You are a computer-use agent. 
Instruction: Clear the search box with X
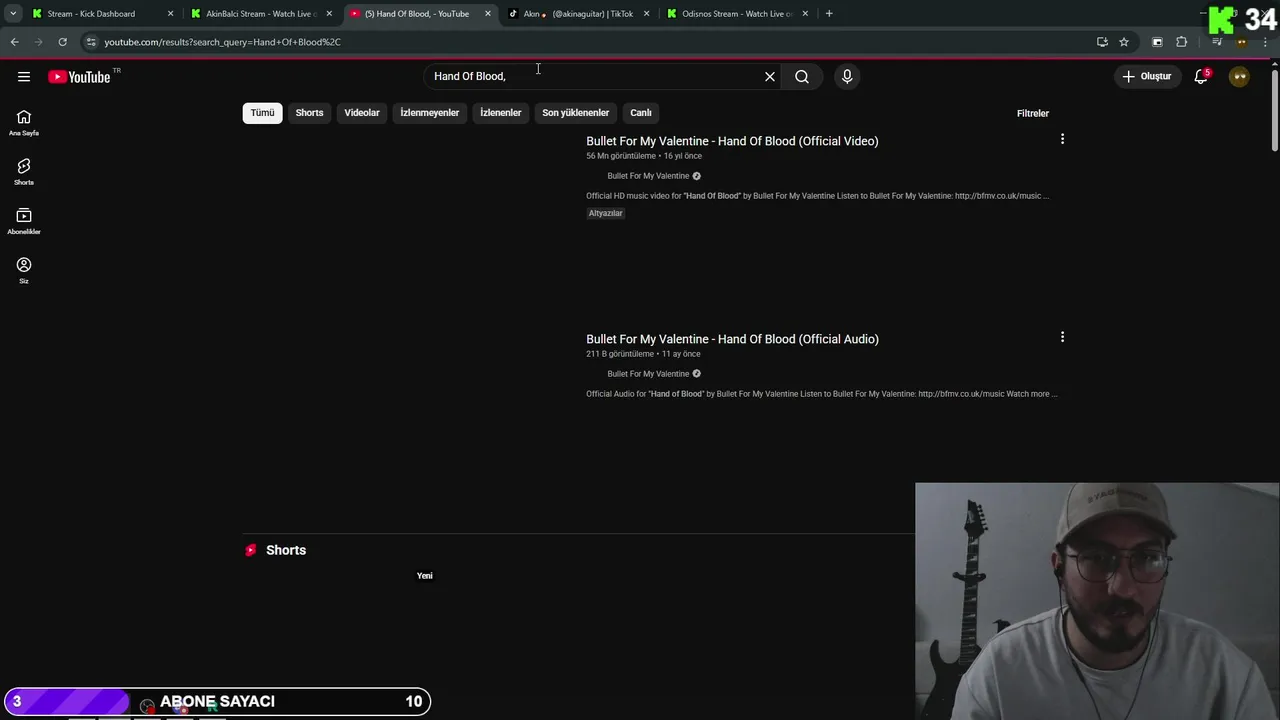point(770,76)
